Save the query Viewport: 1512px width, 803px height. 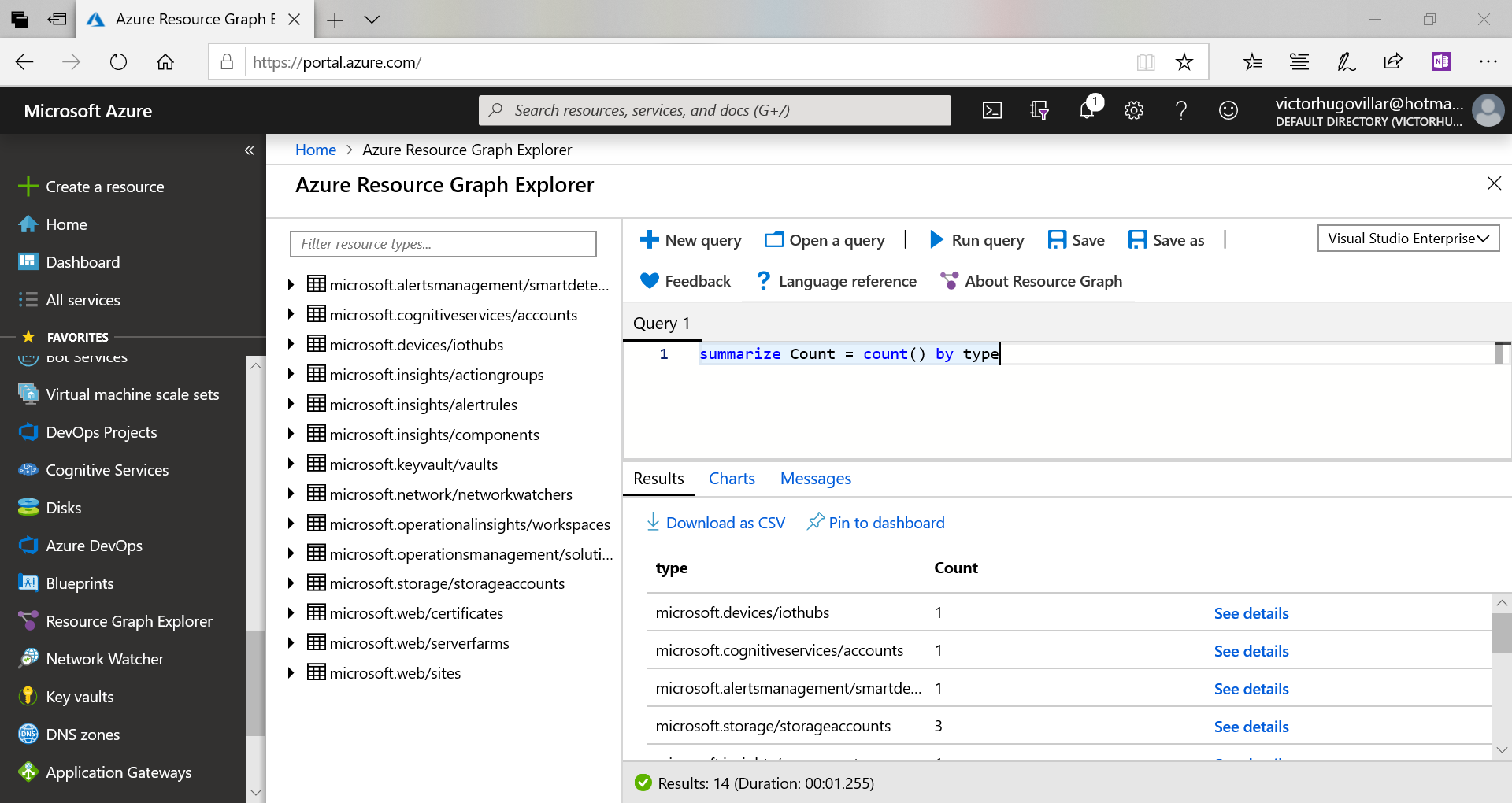pos(1076,240)
